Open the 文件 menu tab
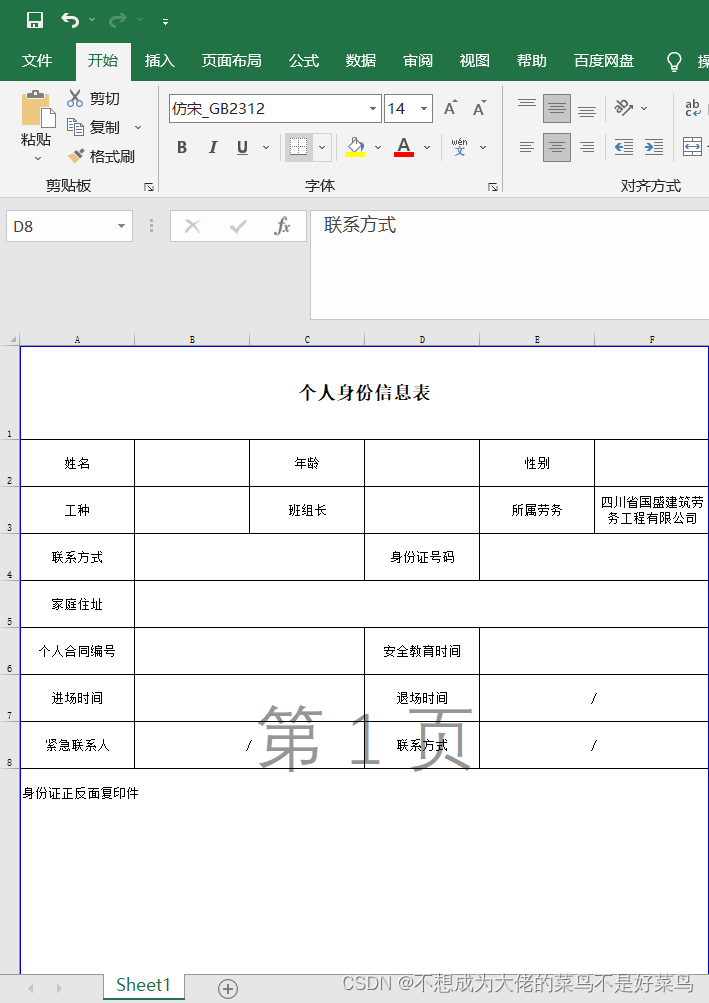 click(36, 61)
